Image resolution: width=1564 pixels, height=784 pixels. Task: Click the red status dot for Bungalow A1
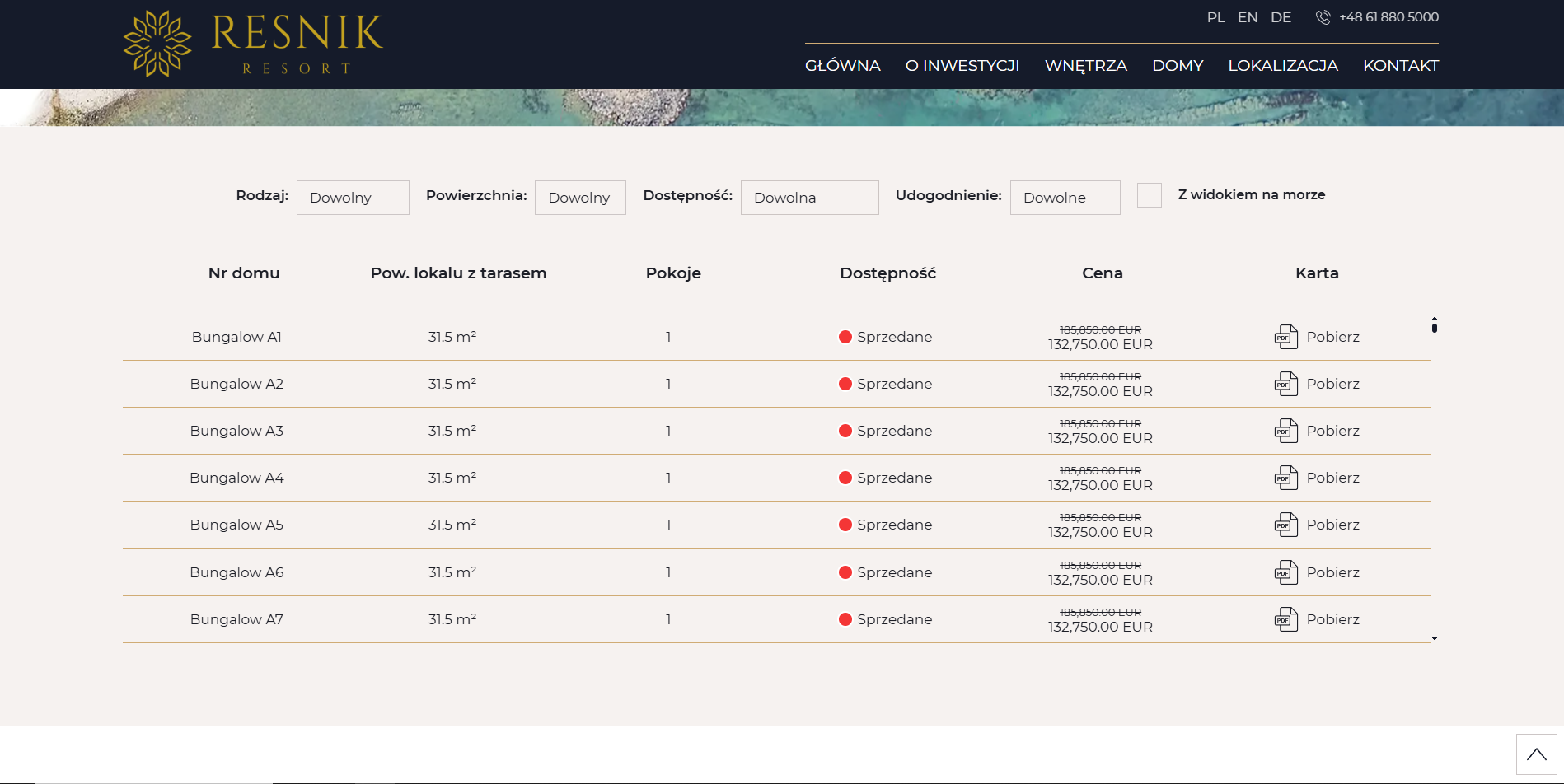pyautogui.click(x=845, y=337)
